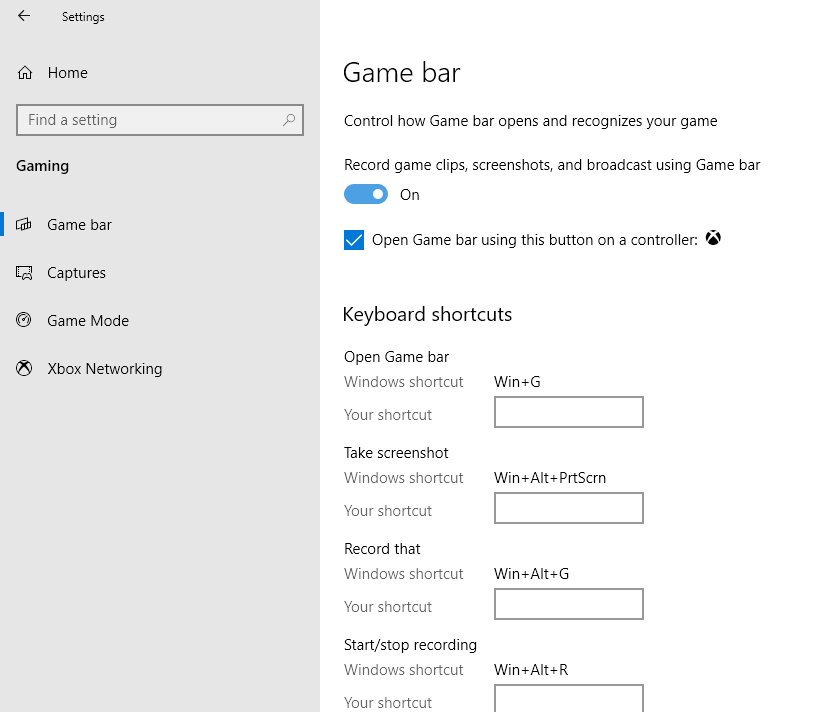Open the Xbox Networking settings page
818x712 pixels.
click(x=104, y=368)
